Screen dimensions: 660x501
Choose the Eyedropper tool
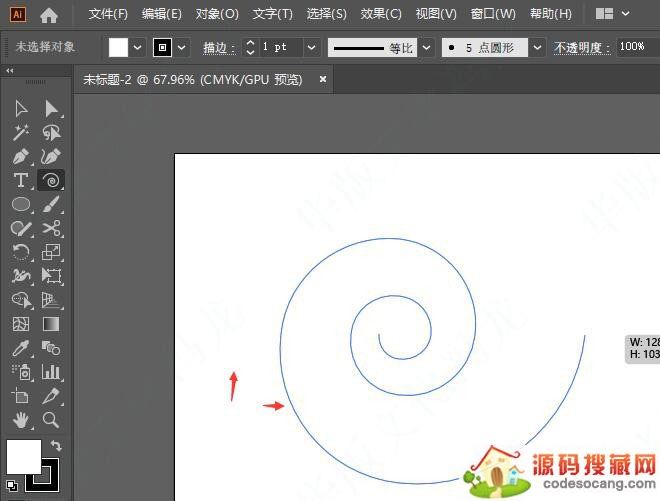20,348
